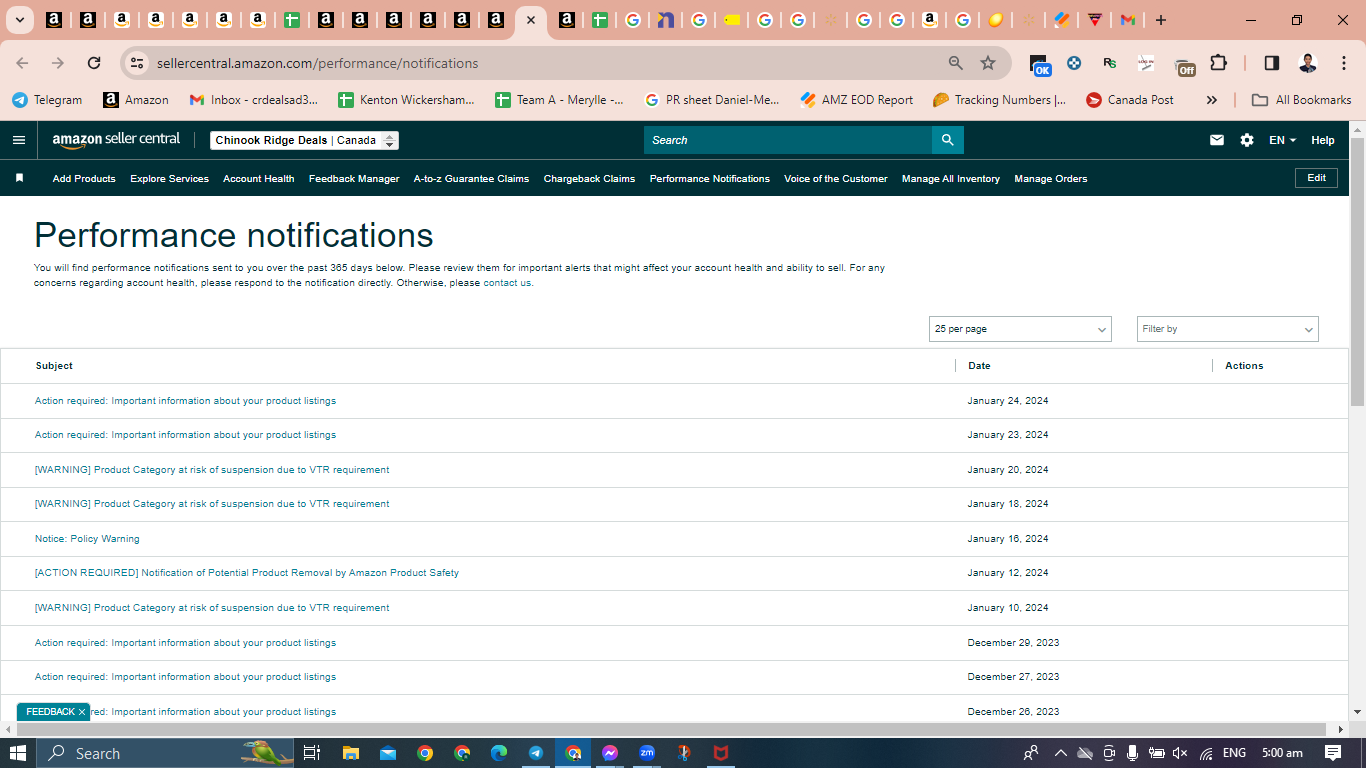Open the Account Health menu item

point(259,179)
